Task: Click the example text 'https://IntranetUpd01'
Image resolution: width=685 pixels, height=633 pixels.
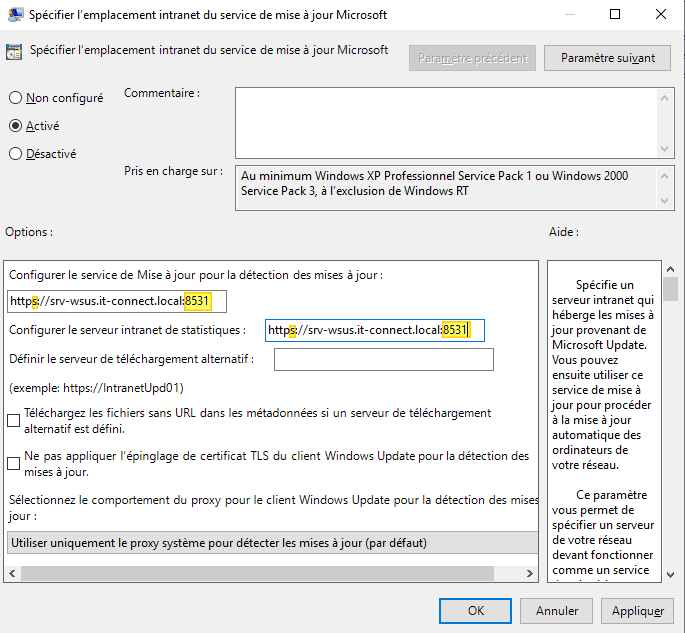Action: (121, 388)
